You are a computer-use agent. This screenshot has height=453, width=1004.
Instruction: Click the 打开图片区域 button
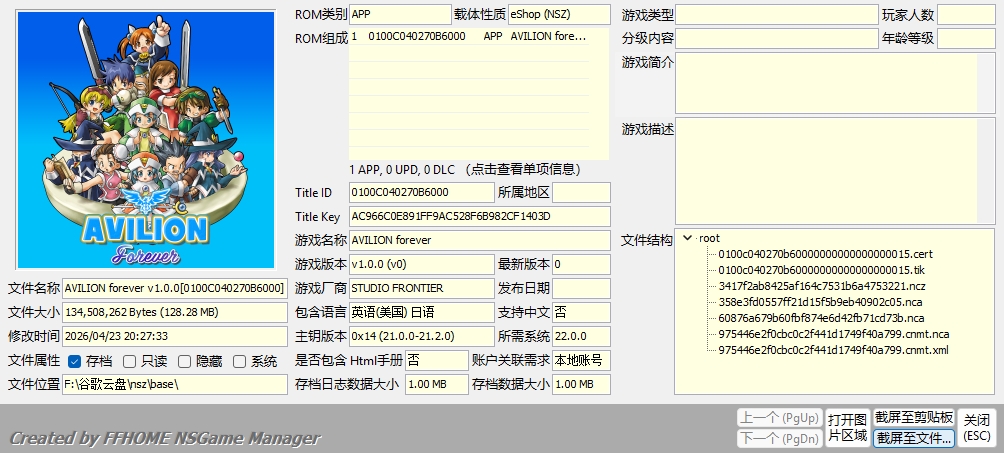point(847,427)
